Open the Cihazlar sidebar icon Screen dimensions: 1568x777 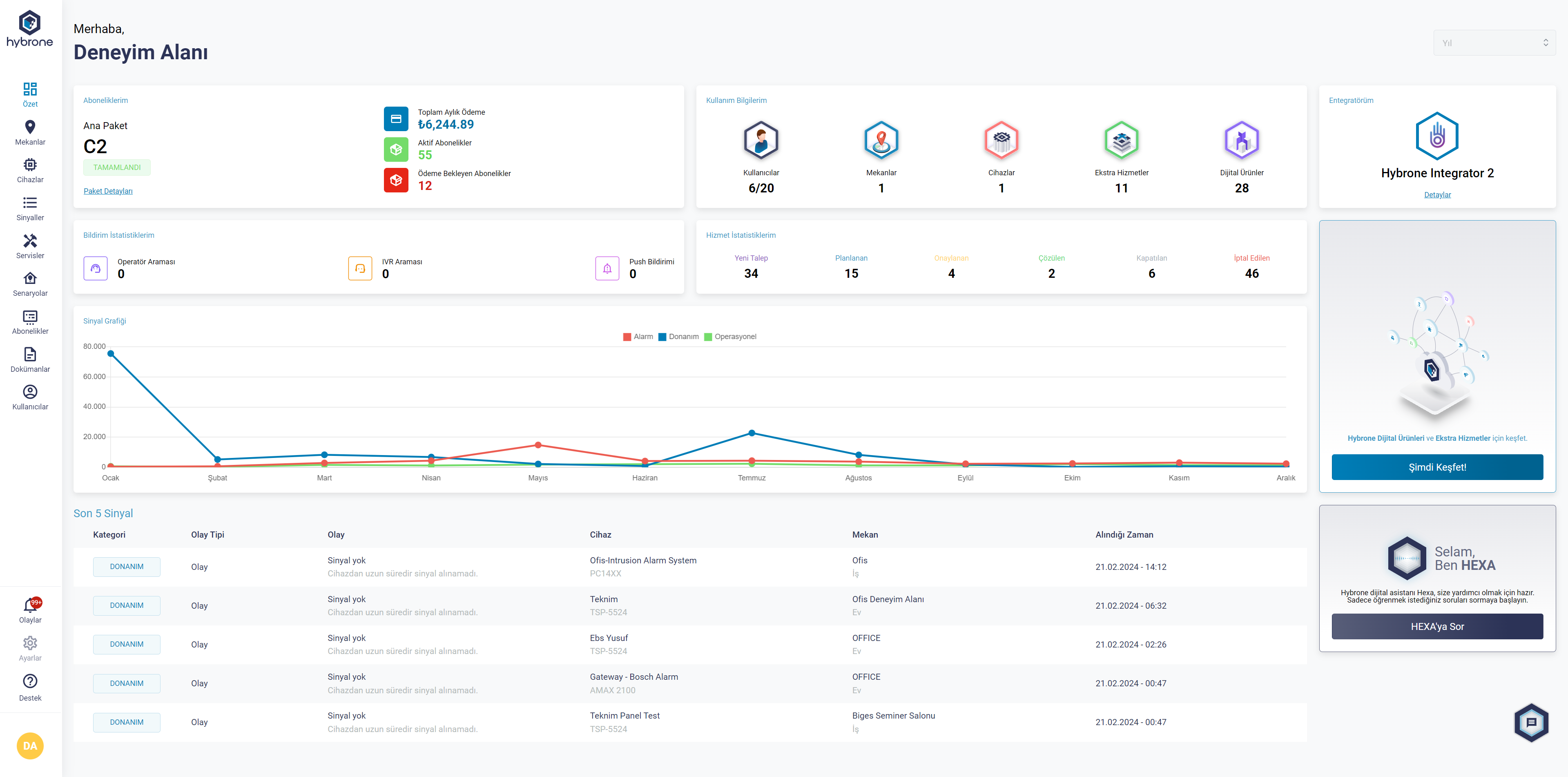[30, 165]
